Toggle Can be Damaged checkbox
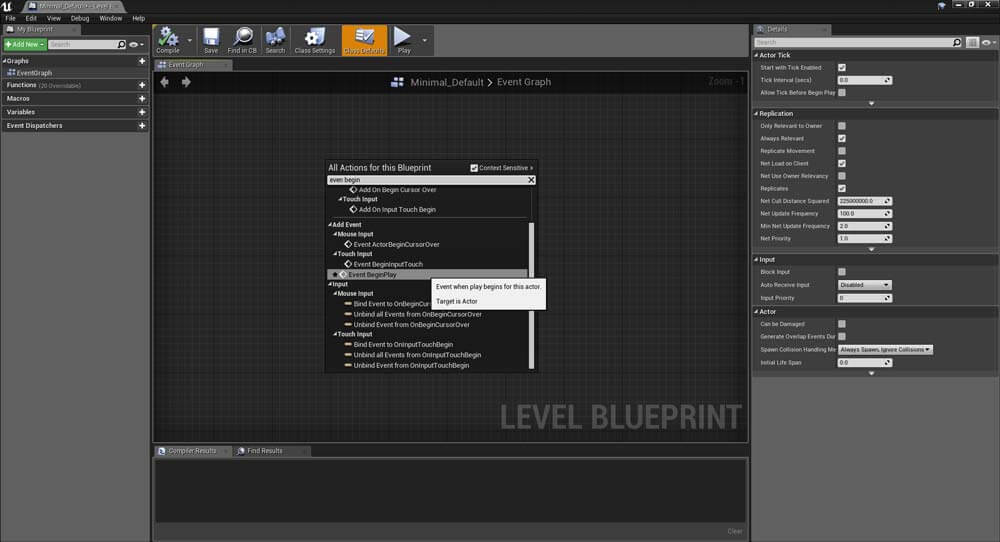The width and height of the screenshot is (1000, 542). coord(842,324)
